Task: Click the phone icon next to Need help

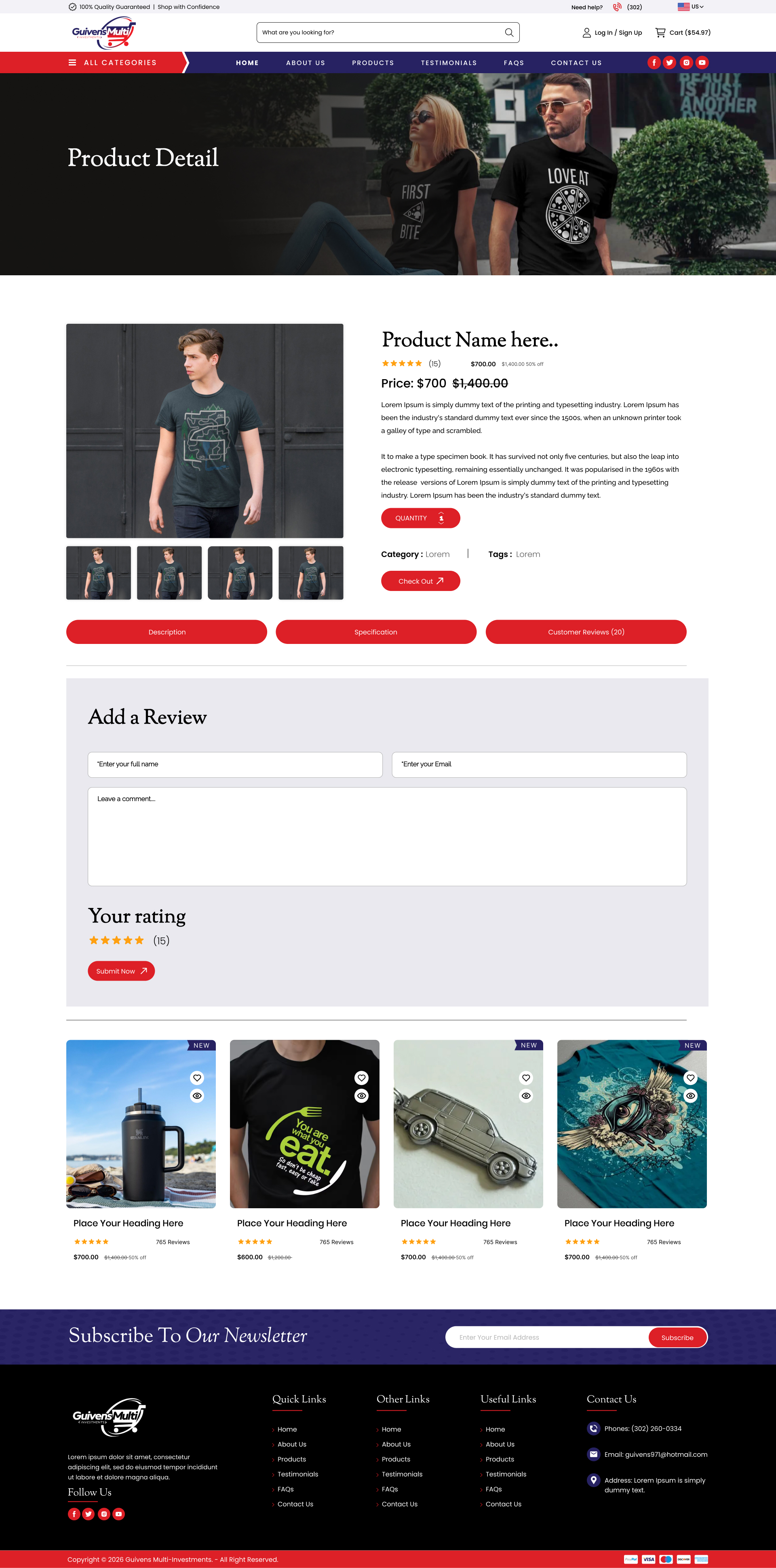Action: point(617,7)
